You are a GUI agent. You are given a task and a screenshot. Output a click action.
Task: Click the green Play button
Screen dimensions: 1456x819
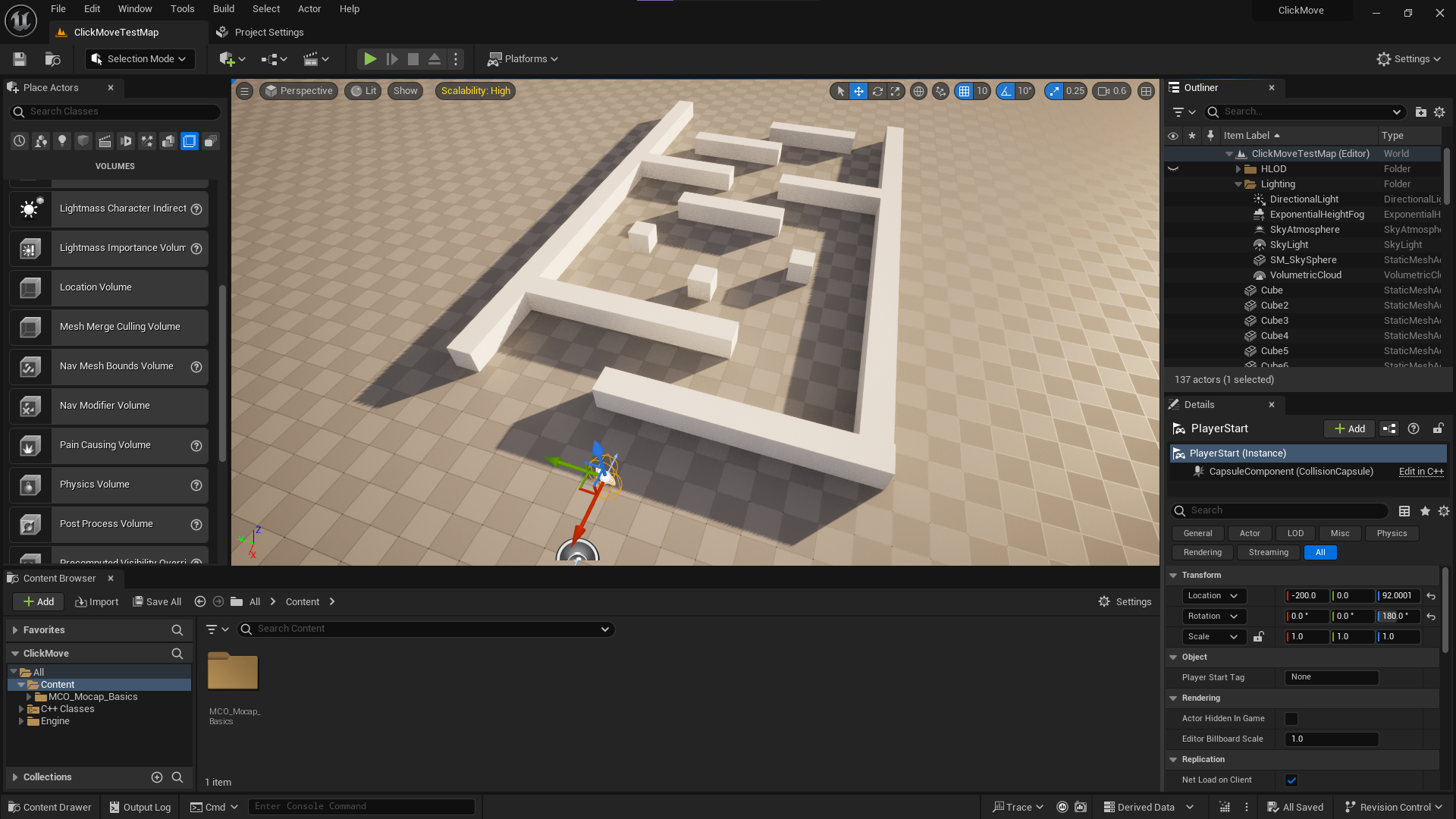(369, 59)
